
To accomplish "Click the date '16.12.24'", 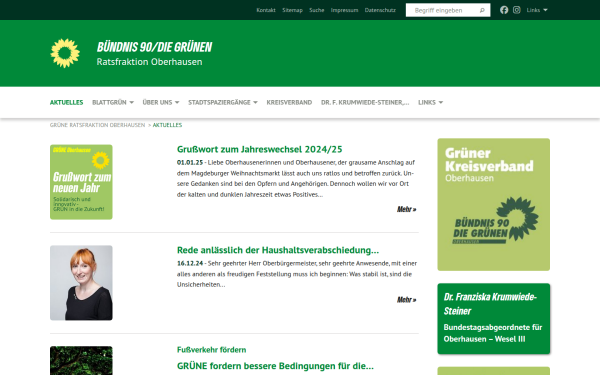I will click(190, 263).
